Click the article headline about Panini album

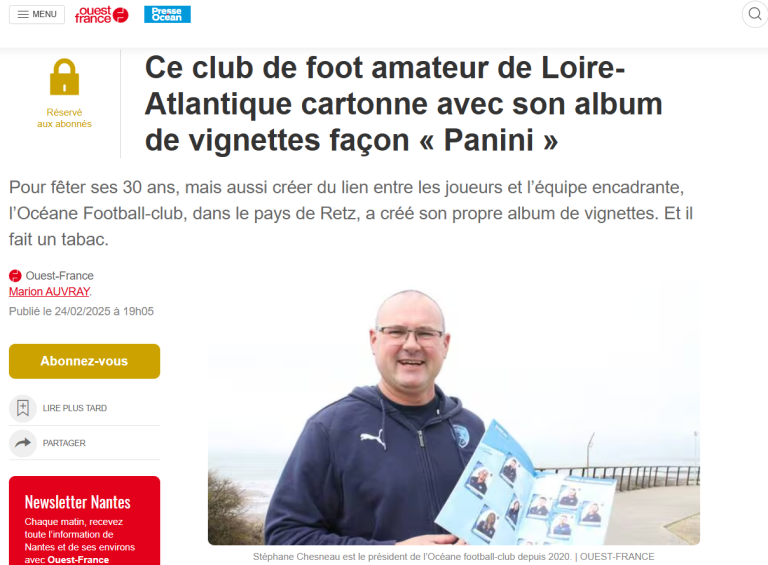click(x=404, y=103)
